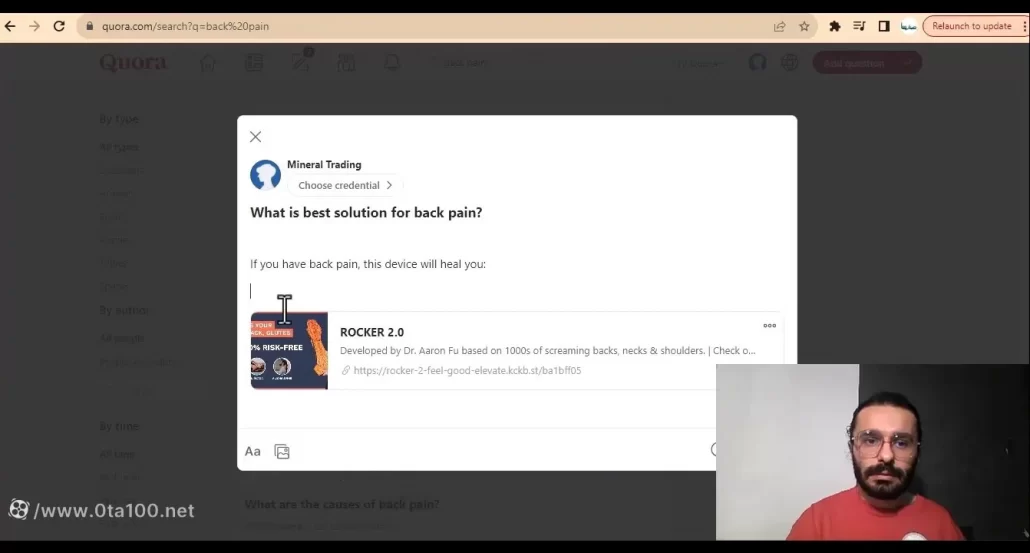Open the Chrome three-dot menu
Image resolution: width=1030 pixels, height=553 pixels.
click(x=1022, y=27)
